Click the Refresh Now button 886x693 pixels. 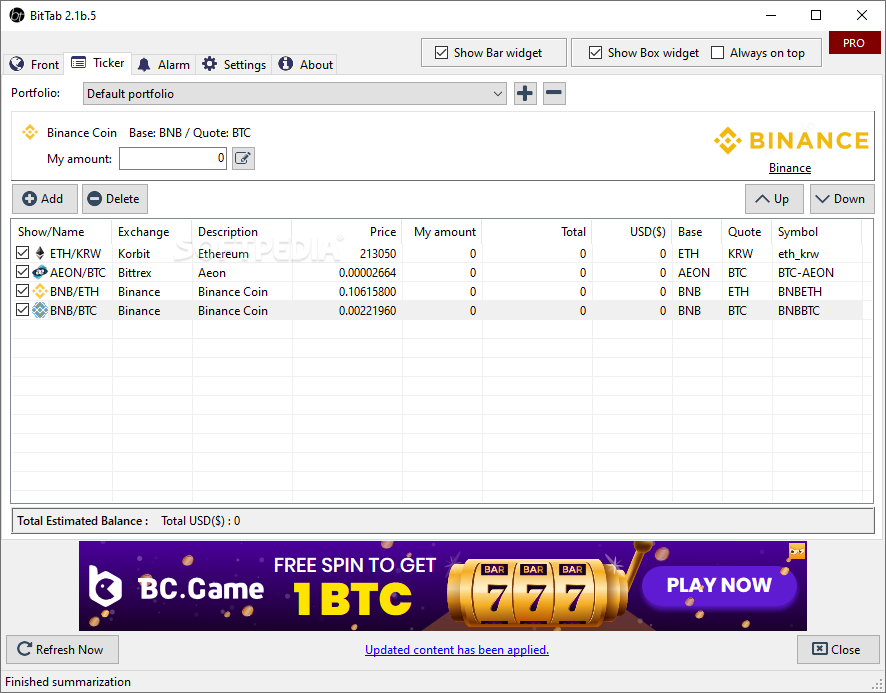[x=62, y=649]
